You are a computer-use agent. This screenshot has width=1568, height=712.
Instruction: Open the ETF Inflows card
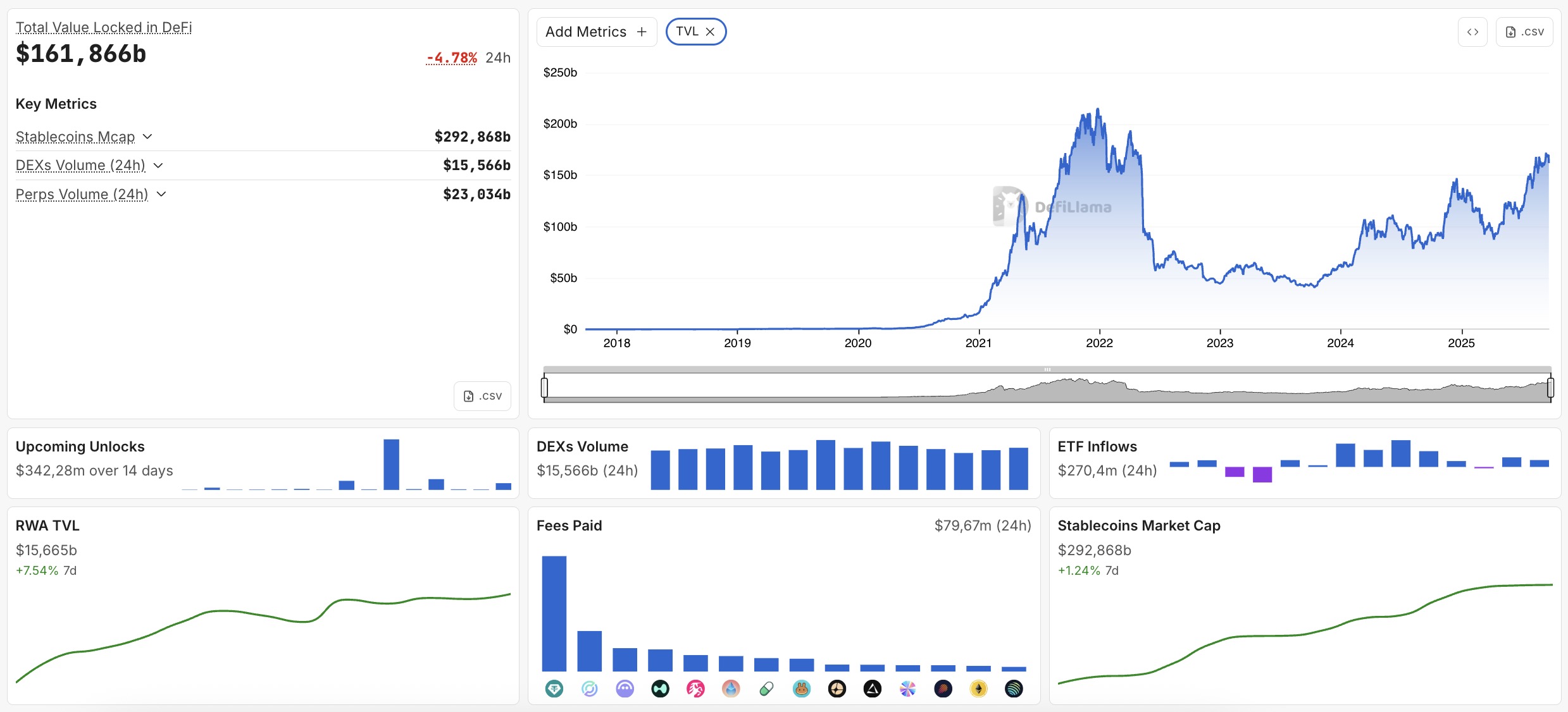click(1097, 446)
